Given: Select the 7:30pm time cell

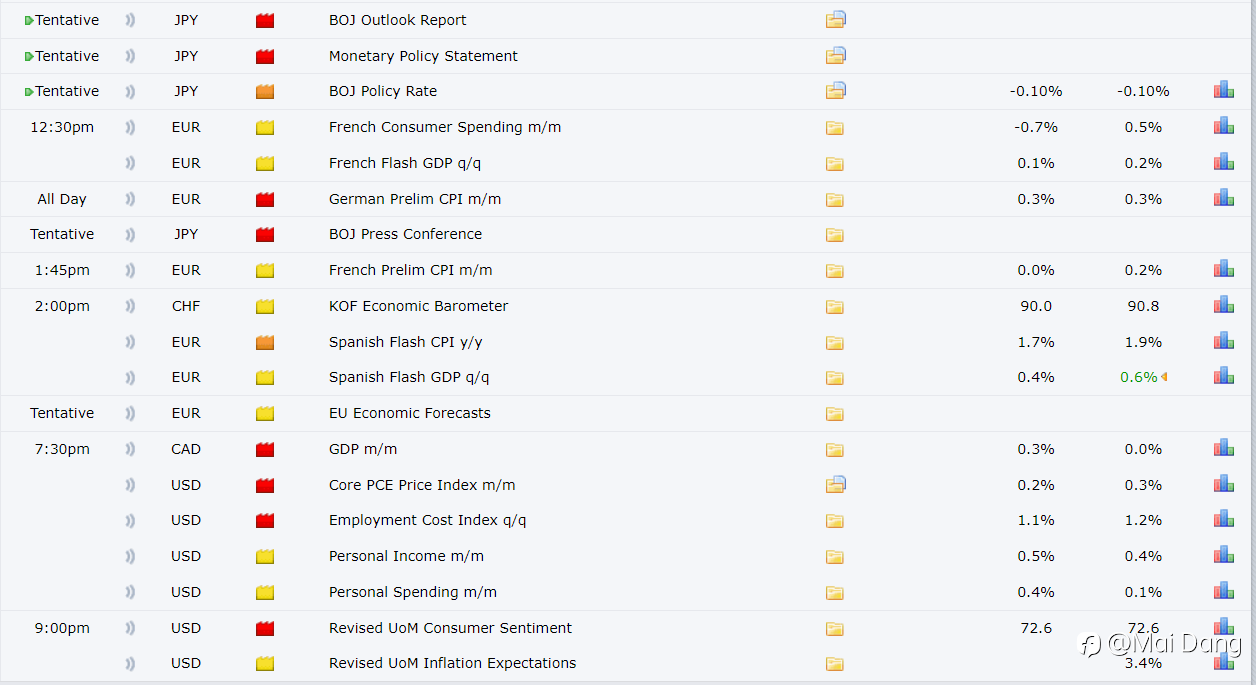Looking at the screenshot, I should (x=62, y=449).
